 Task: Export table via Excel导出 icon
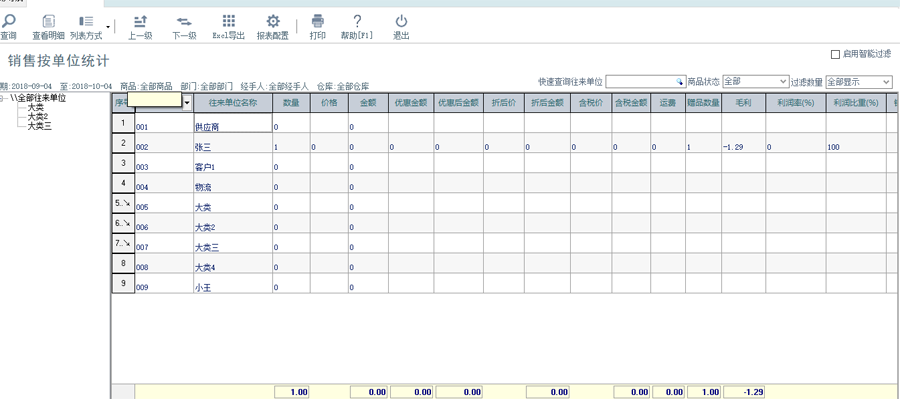pyautogui.click(x=228, y=22)
